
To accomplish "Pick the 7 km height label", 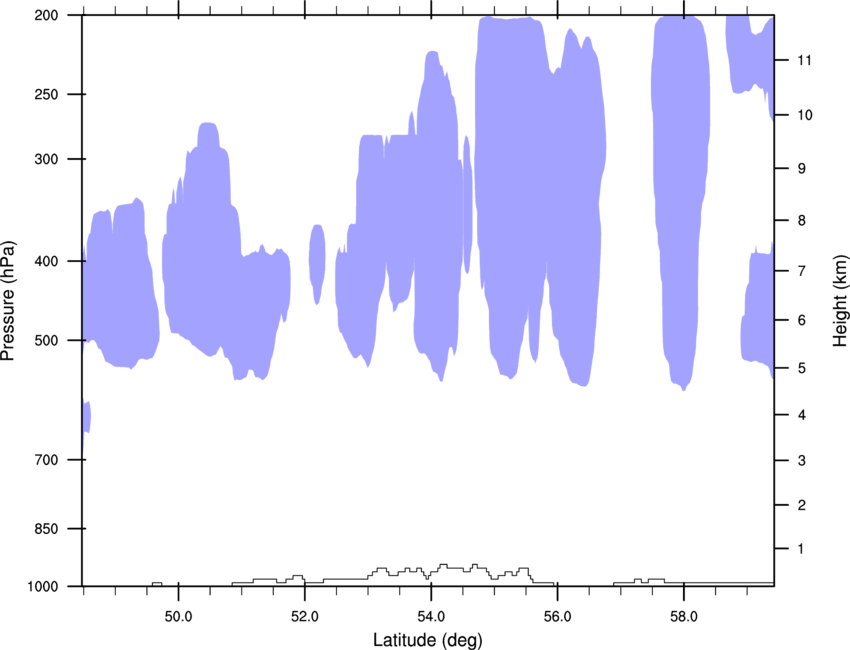I will click(801, 271).
